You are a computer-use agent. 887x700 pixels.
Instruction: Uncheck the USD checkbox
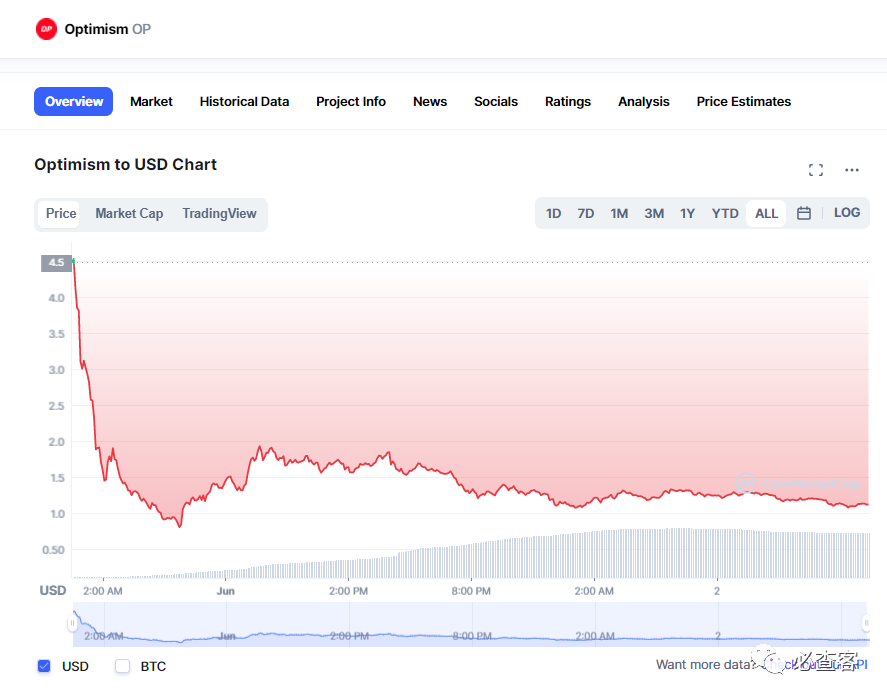[44, 666]
